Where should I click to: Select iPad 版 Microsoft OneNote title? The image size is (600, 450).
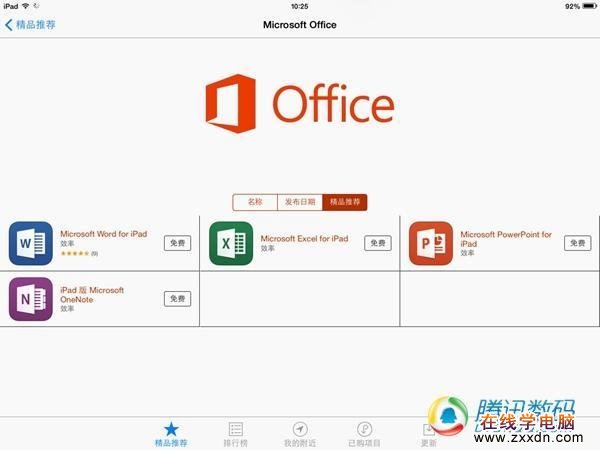pos(92,295)
